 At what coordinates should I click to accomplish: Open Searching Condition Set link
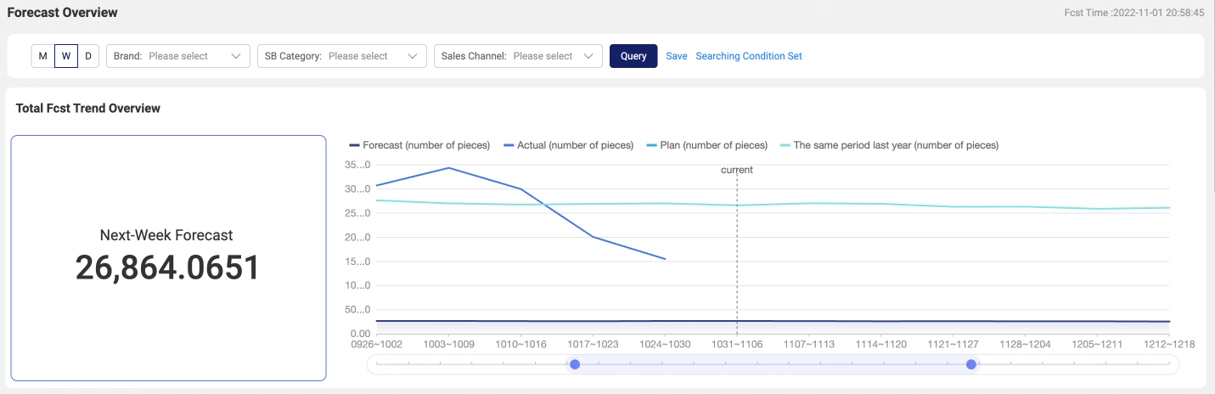pos(749,56)
